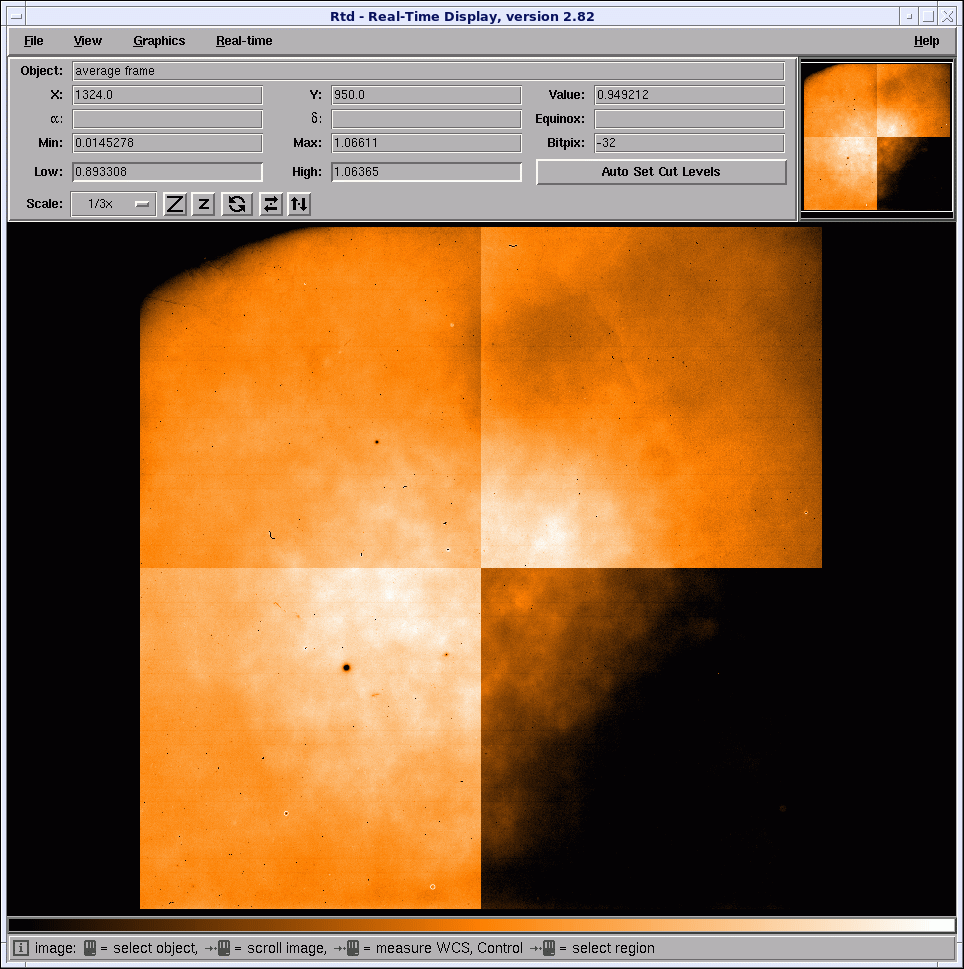Viewport: 964px width, 969px height.
Task: Click the alpha coordinate field
Action: tap(167, 119)
